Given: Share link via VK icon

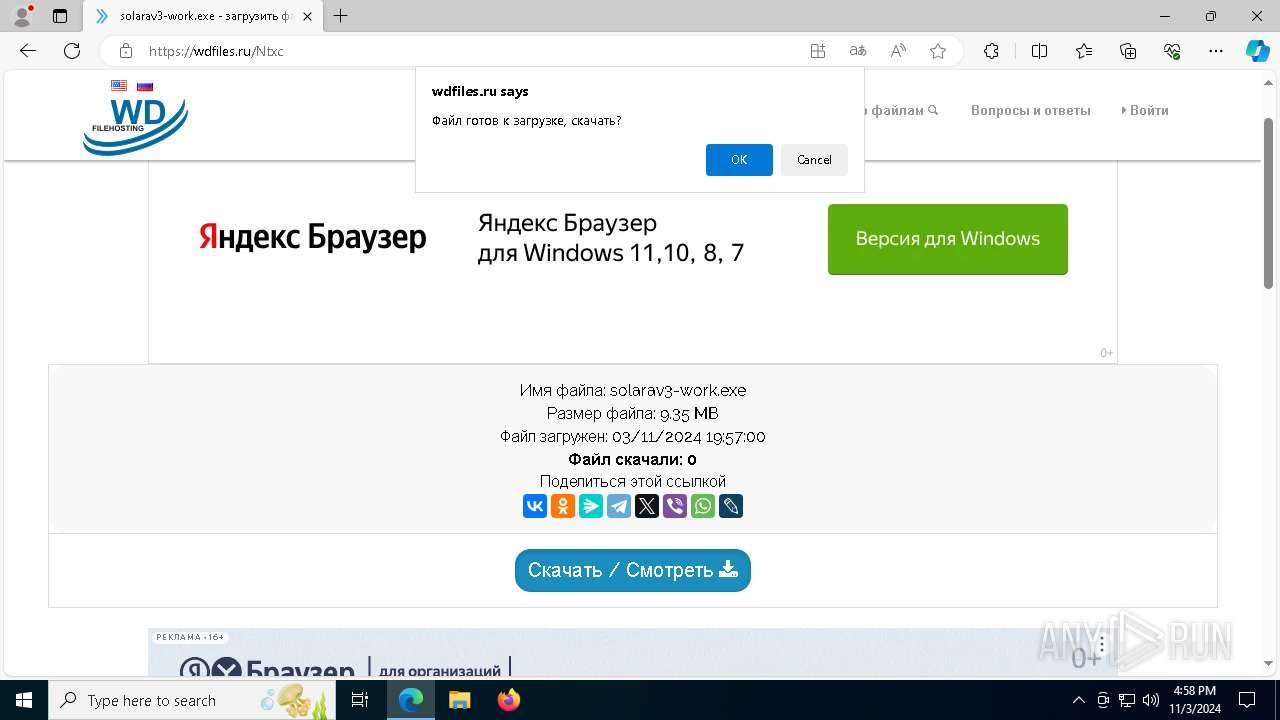Looking at the screenshot, I should pos(535,506).
